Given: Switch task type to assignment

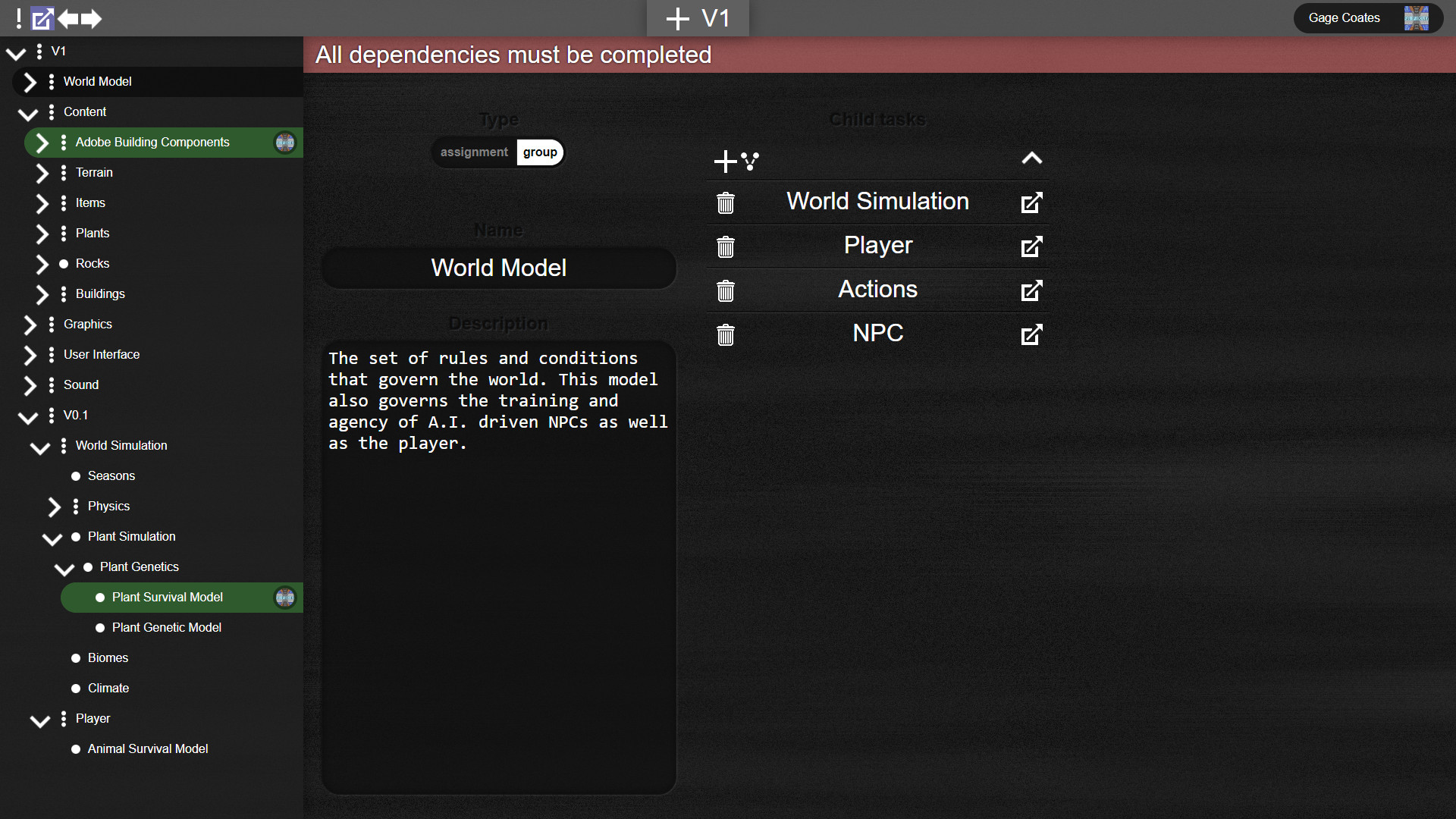Looking at the screenshot, I should click(474, 152).
